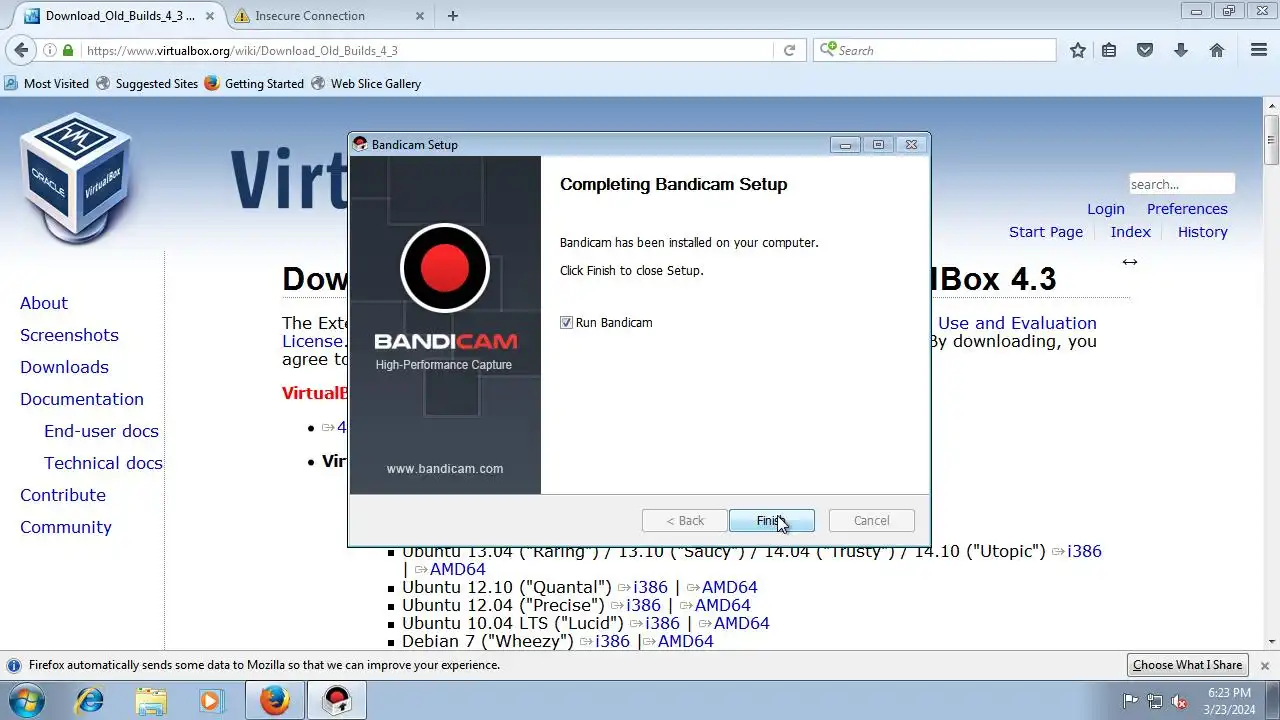Open the History link
Image resolution: width=1280 pixels, height=720 pixels.
[1202, 232]
